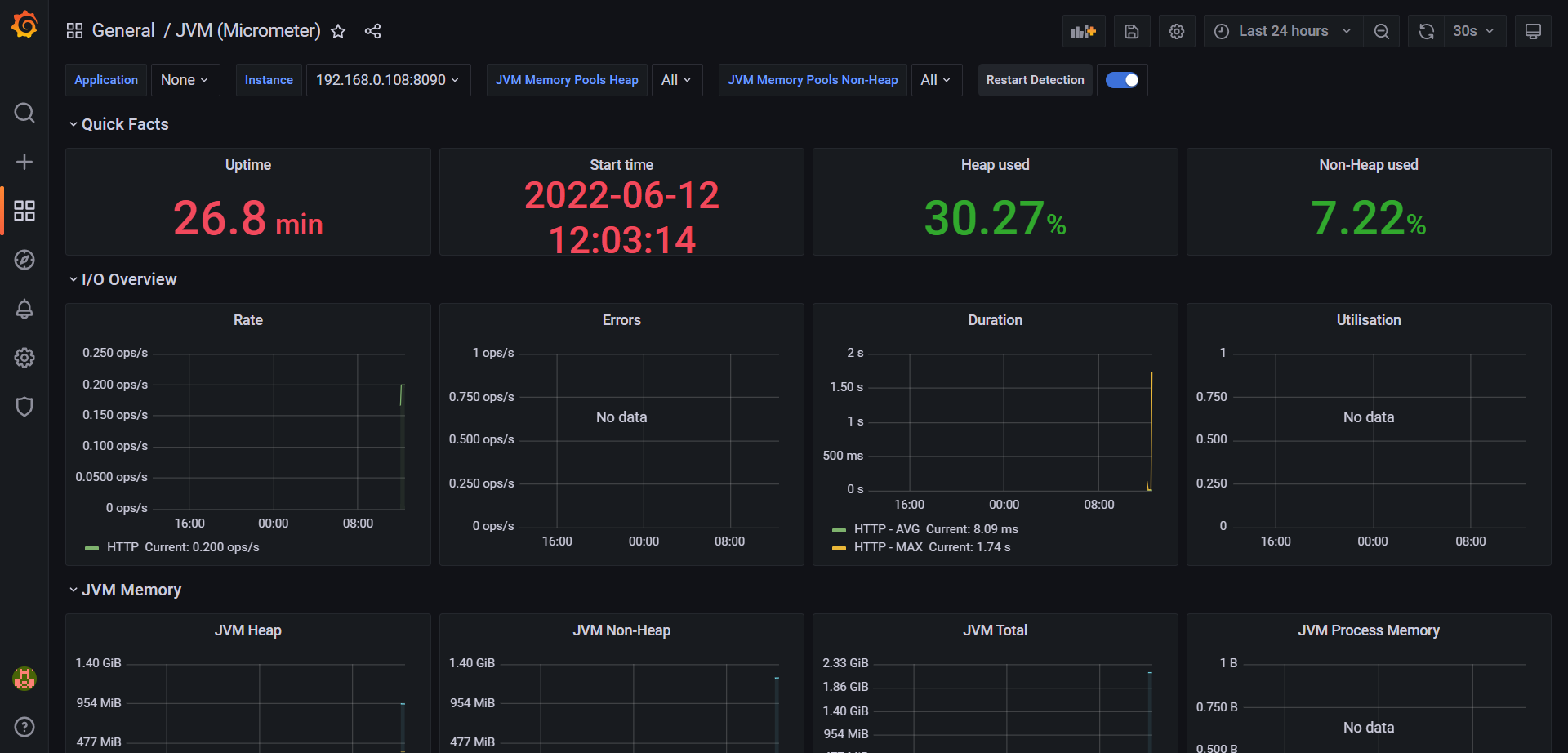Open the Configuration gear in sidebar
Screen dimensions: 1568x753
(x=24, y=358)
